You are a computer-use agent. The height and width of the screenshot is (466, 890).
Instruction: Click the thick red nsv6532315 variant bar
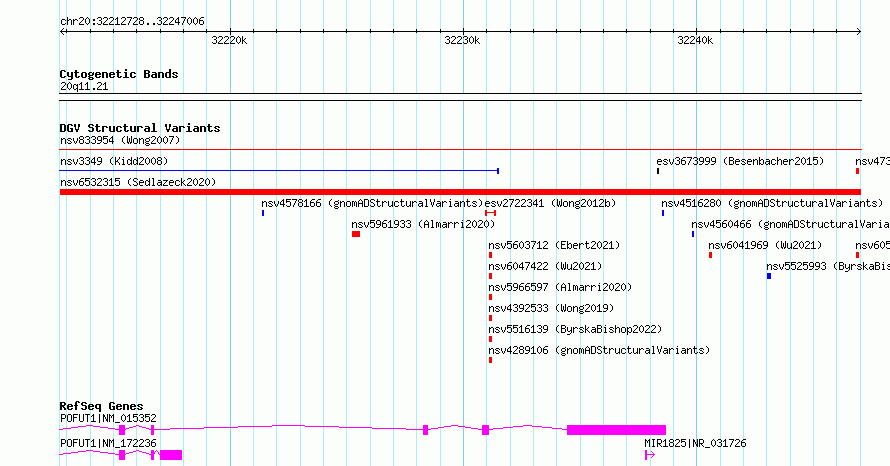[460, 192]
